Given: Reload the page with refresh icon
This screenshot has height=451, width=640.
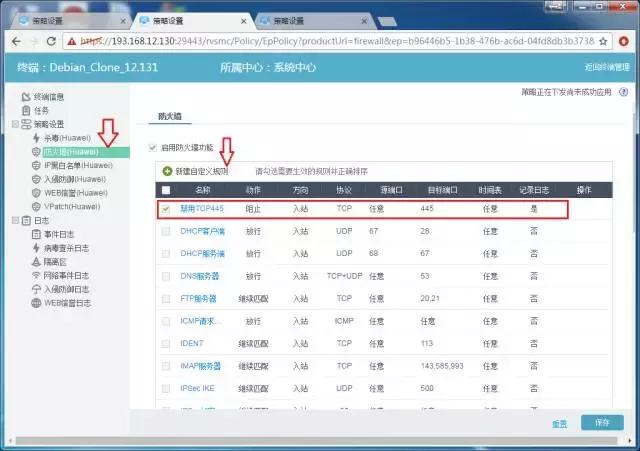Looking at the screenshot, I should [51, 41].
